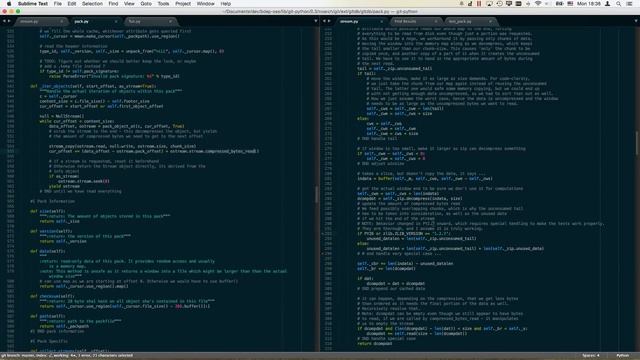
Task: Click the def checksum(self) method line
Action: 51,296
